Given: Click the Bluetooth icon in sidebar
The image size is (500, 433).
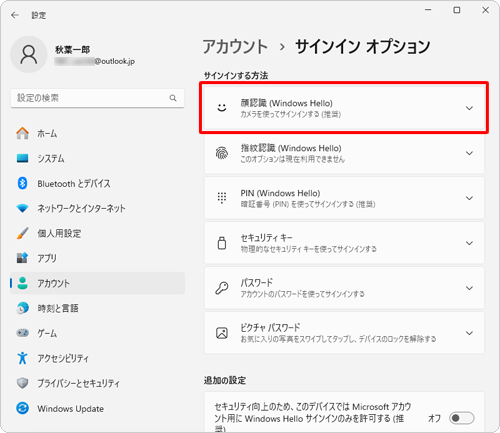Looking at the screenshot, I should (22, 183).
